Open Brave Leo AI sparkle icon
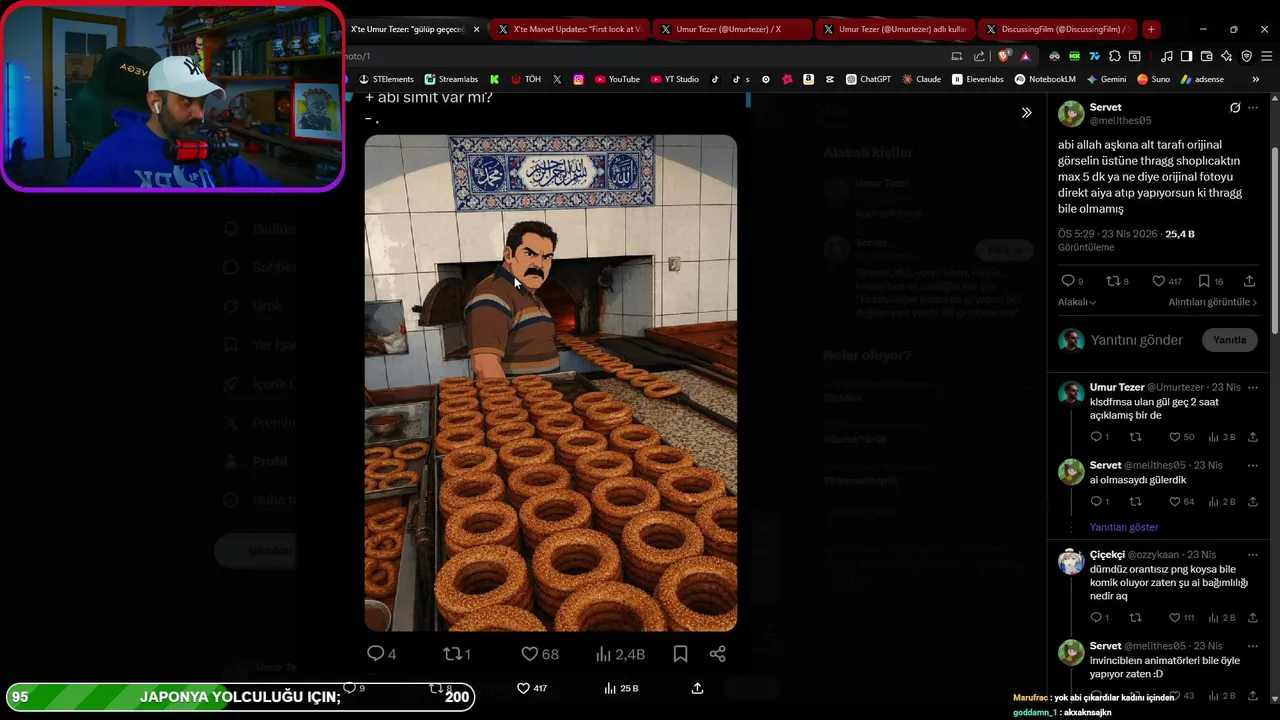This screenshot has height=720, width=1280. 1226,56
